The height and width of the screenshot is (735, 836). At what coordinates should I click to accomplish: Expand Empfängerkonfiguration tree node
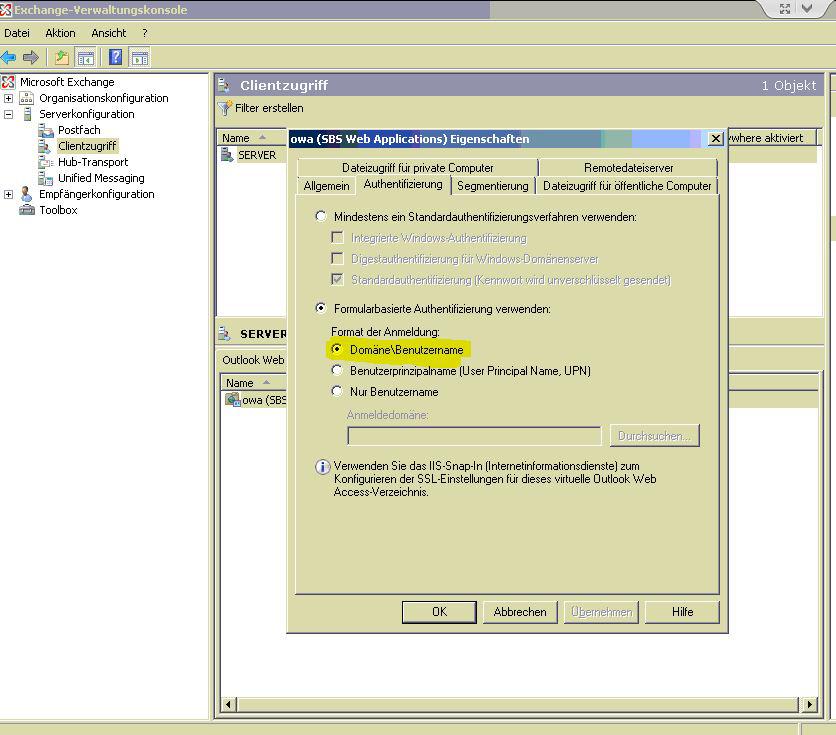[9, 194]
